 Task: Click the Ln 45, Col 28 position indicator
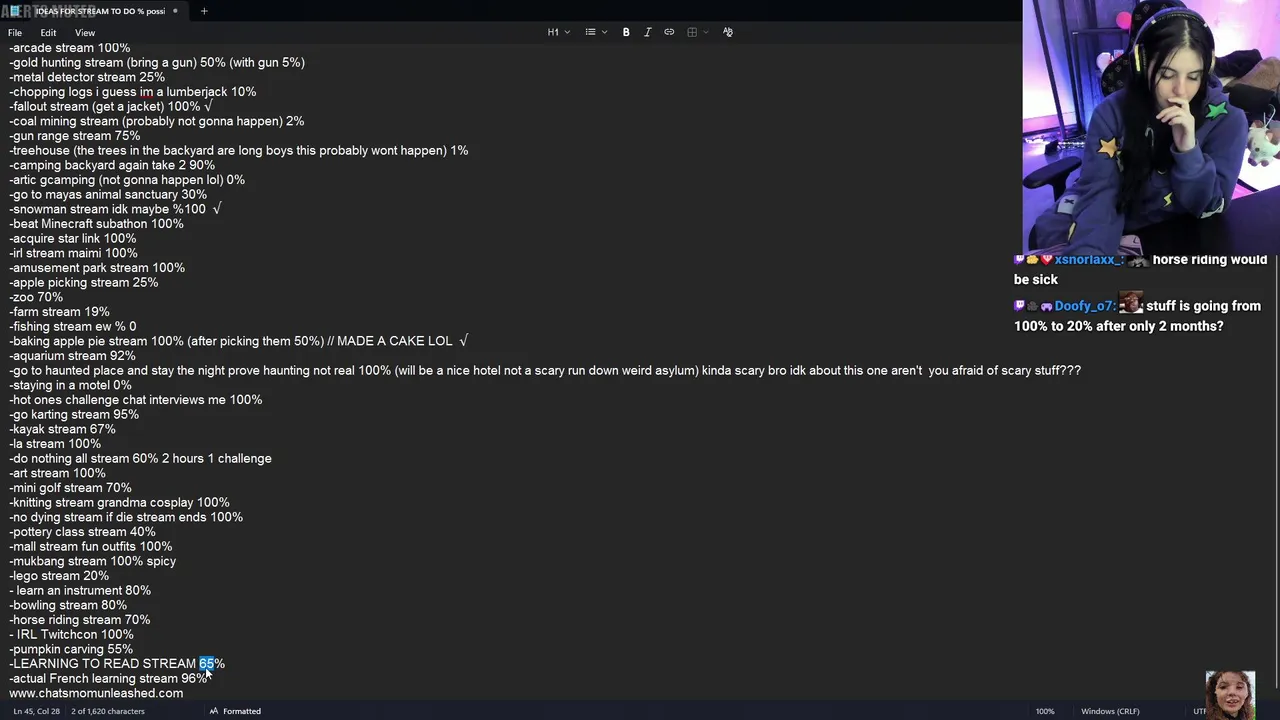(x=37, y=711)
